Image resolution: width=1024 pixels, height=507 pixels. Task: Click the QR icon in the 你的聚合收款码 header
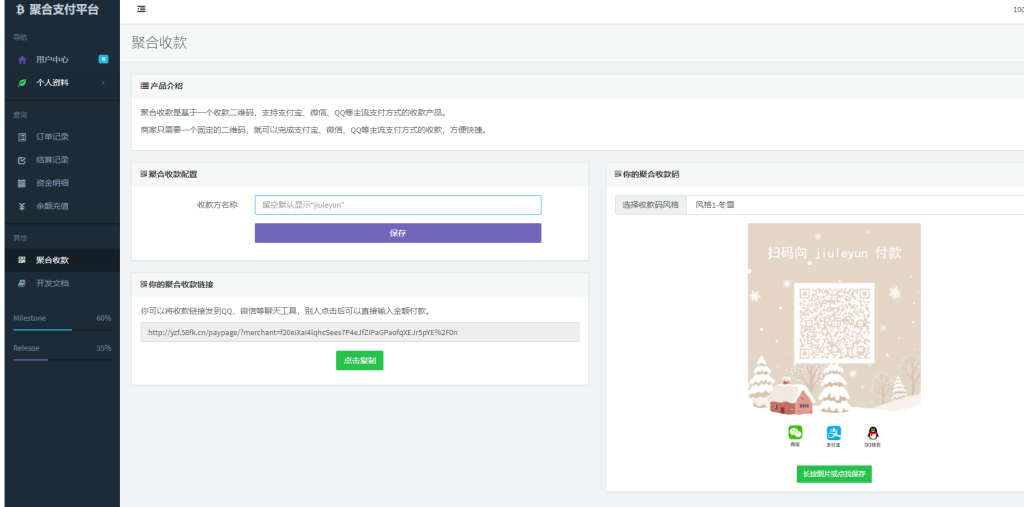coord(618,174)
